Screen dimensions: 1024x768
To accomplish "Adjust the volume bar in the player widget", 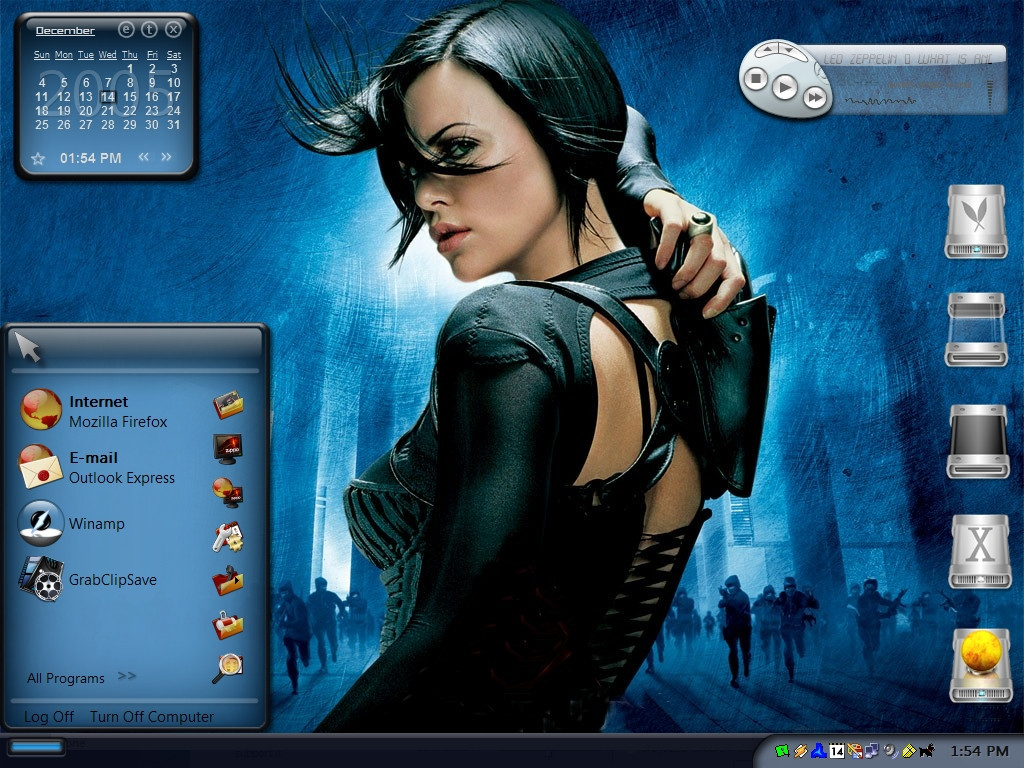I will 991,95.
